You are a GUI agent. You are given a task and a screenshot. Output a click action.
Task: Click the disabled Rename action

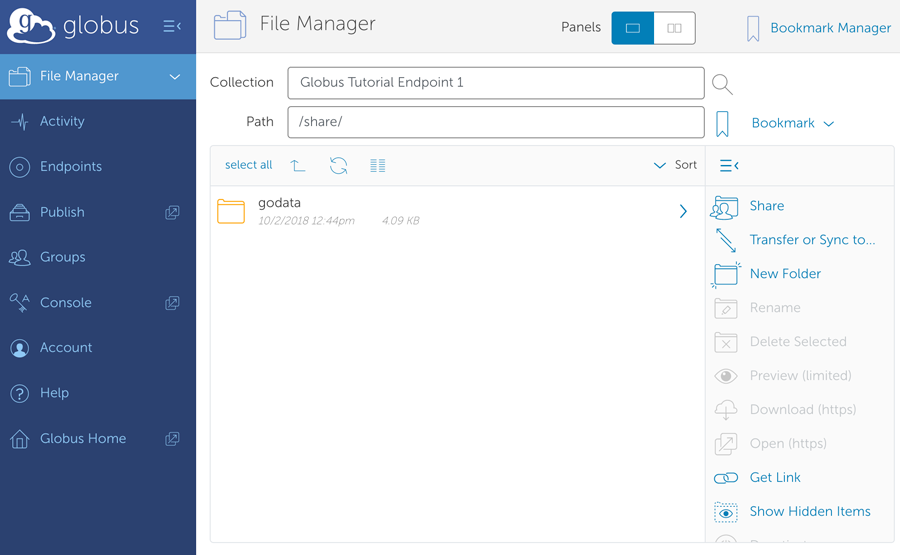(775, 308)
